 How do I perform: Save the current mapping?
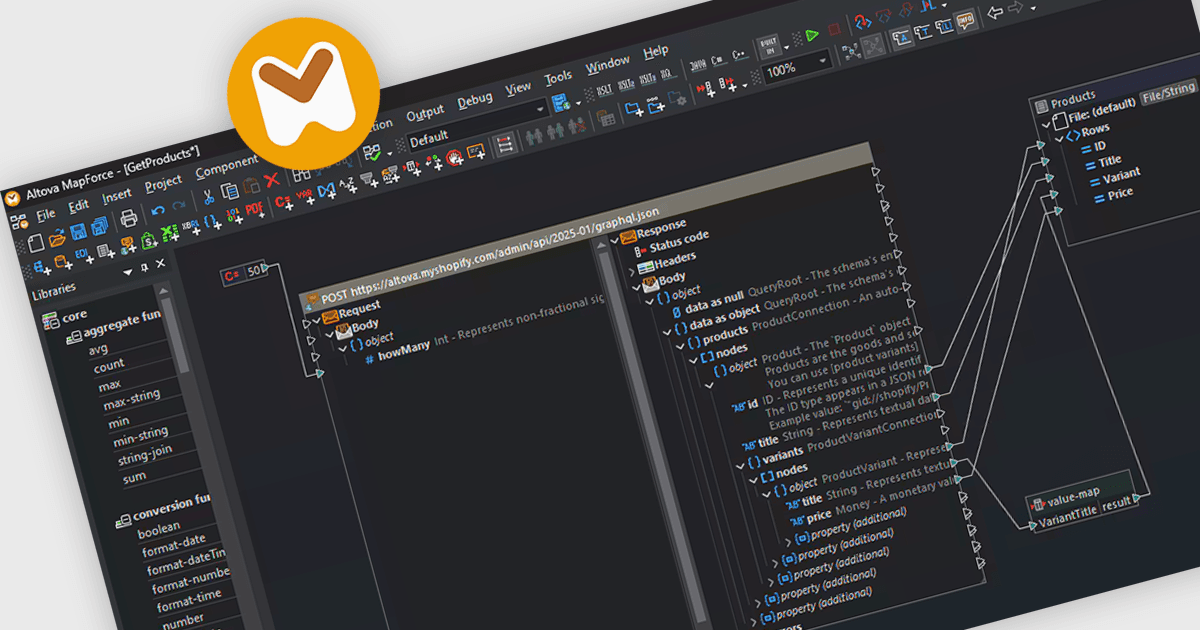[x=78, y=231]
